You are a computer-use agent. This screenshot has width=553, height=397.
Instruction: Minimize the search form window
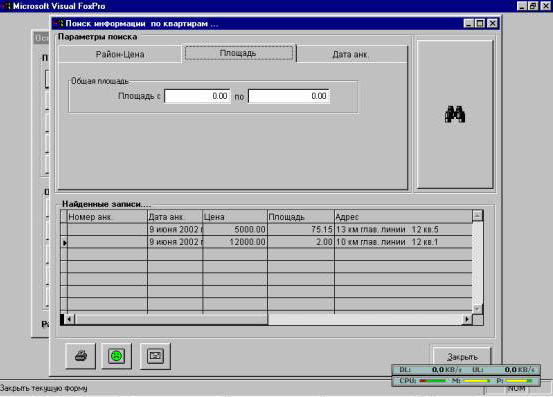468,24
